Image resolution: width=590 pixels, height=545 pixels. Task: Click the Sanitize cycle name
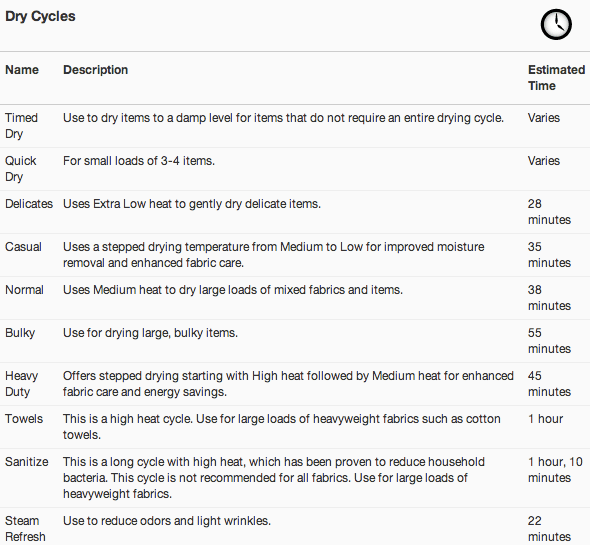point(27,462)
